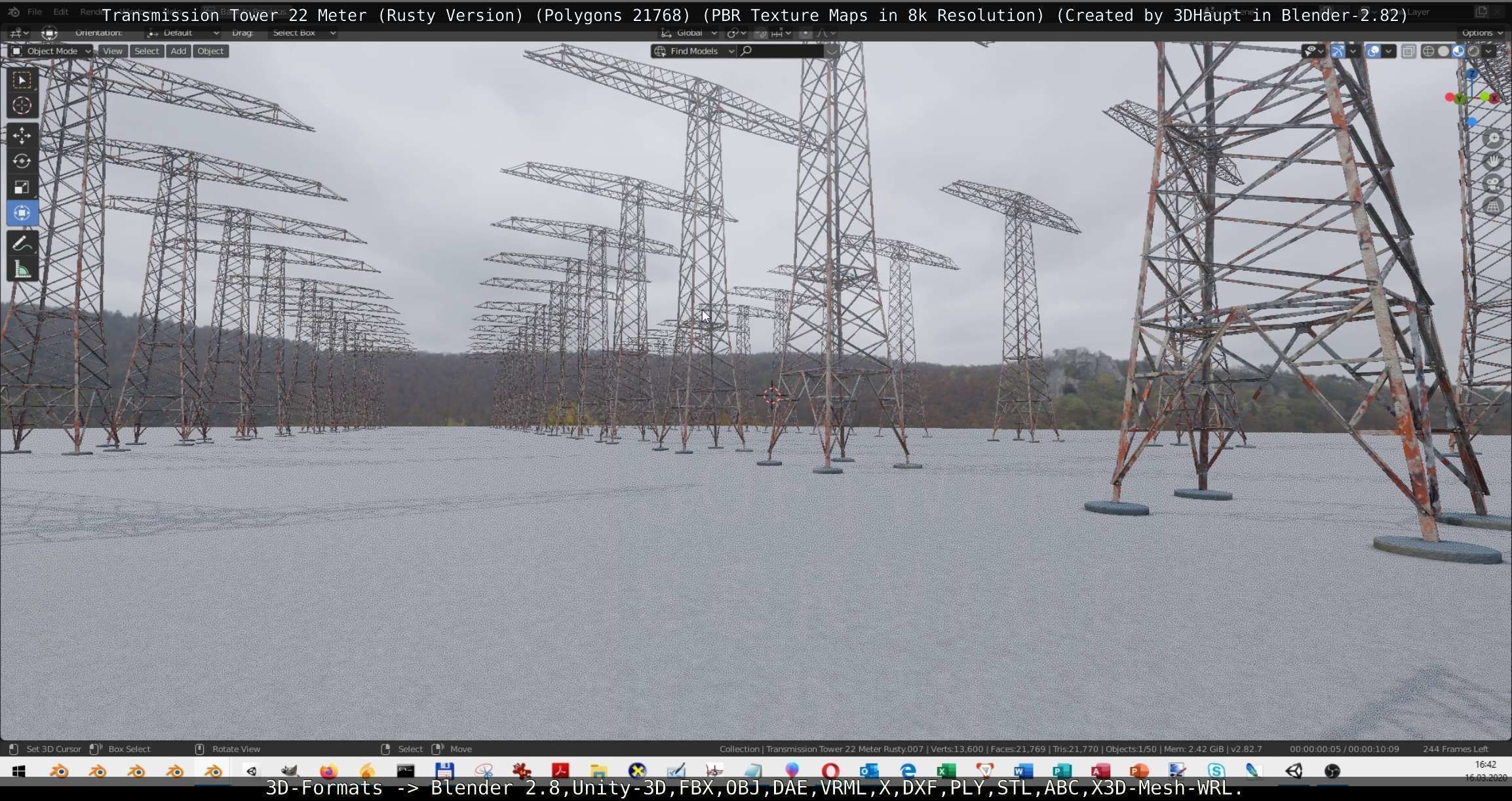Toggle viewport overlays display
This screenshot has height=801, width=1512.
1373,51
